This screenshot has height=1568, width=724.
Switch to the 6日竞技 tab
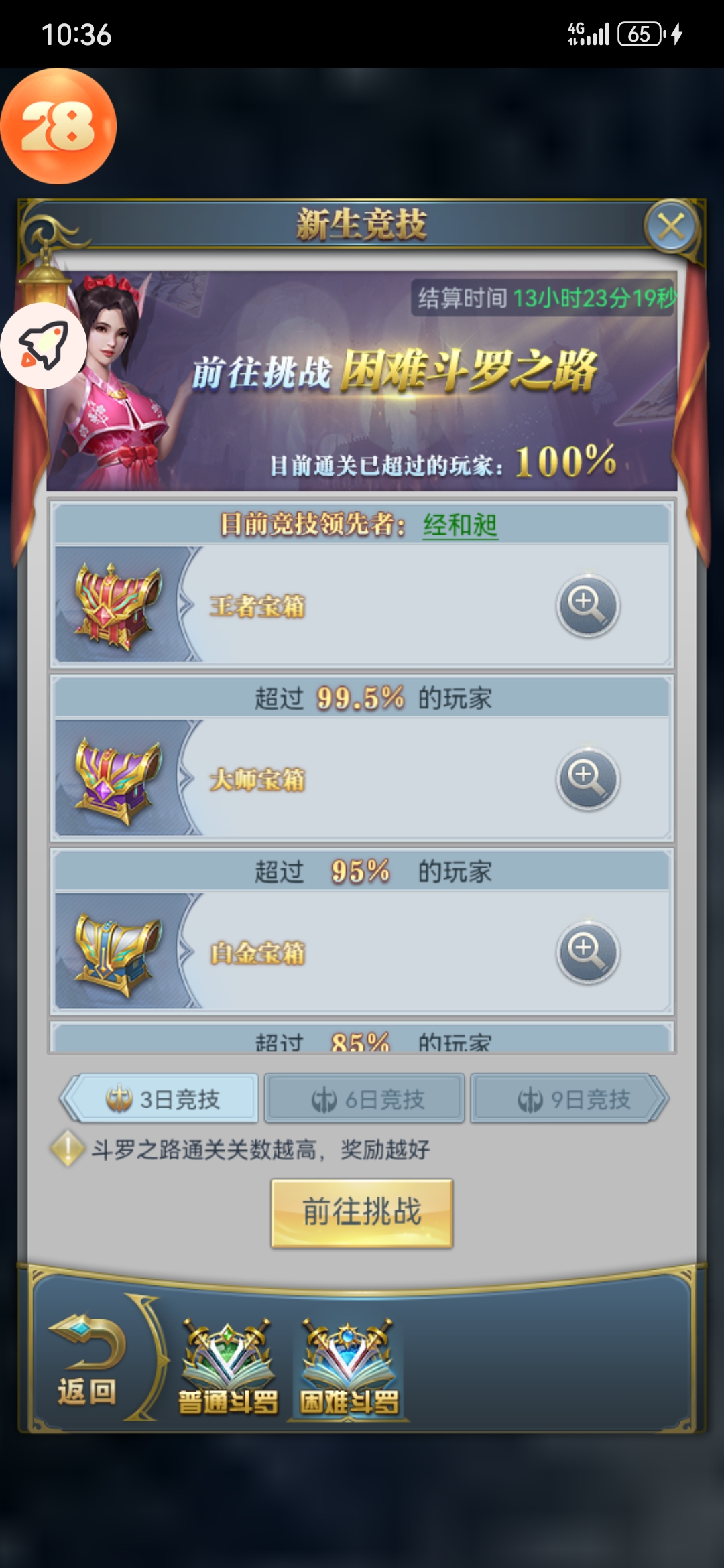[365, 1098]
